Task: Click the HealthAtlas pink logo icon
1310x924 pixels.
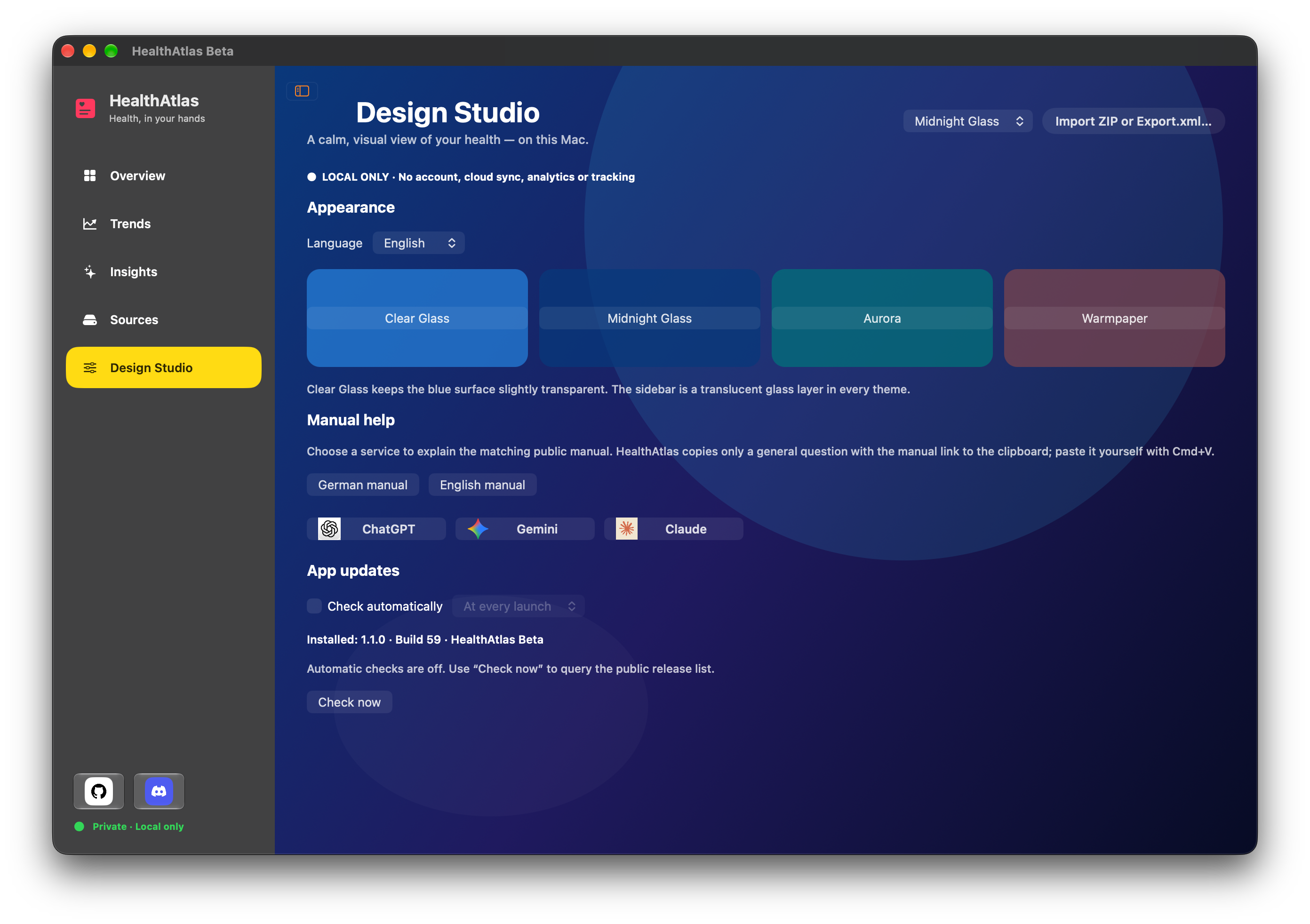Action: pos(86,108)
